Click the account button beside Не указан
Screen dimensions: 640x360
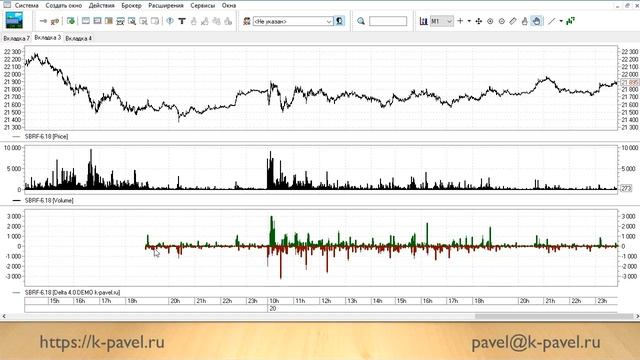340,21
